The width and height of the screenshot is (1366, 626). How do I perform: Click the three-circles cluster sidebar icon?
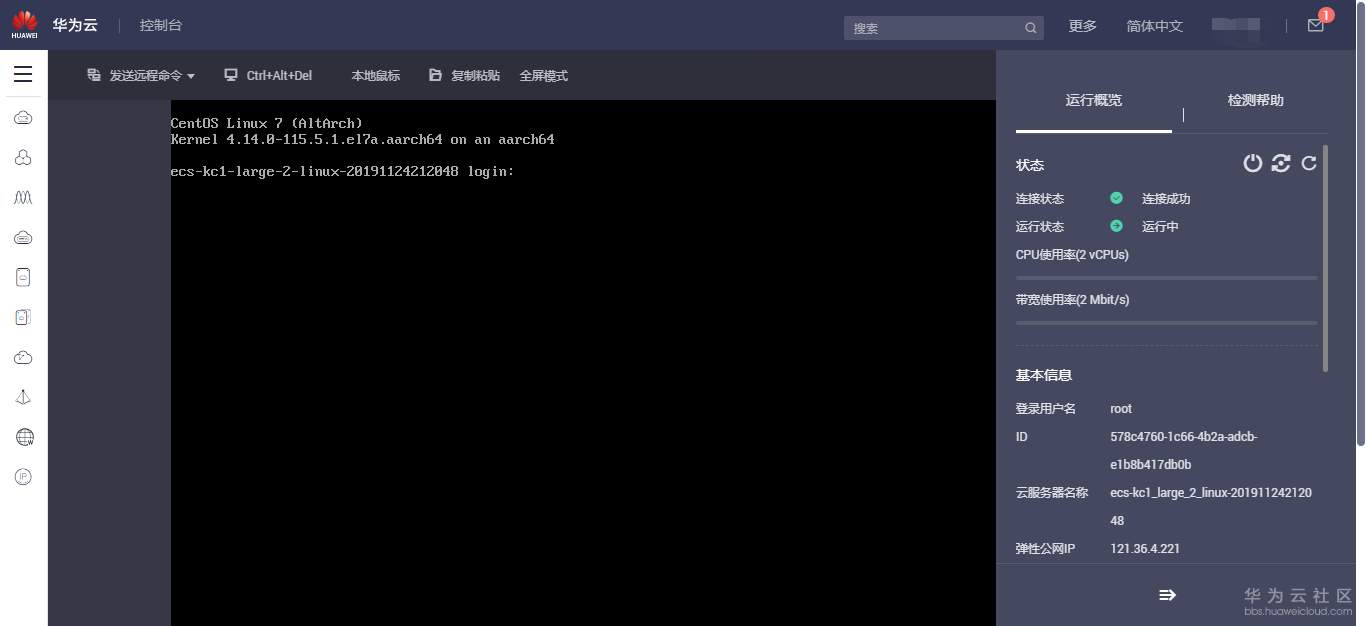pyautogui.click(x=23, y=158)
